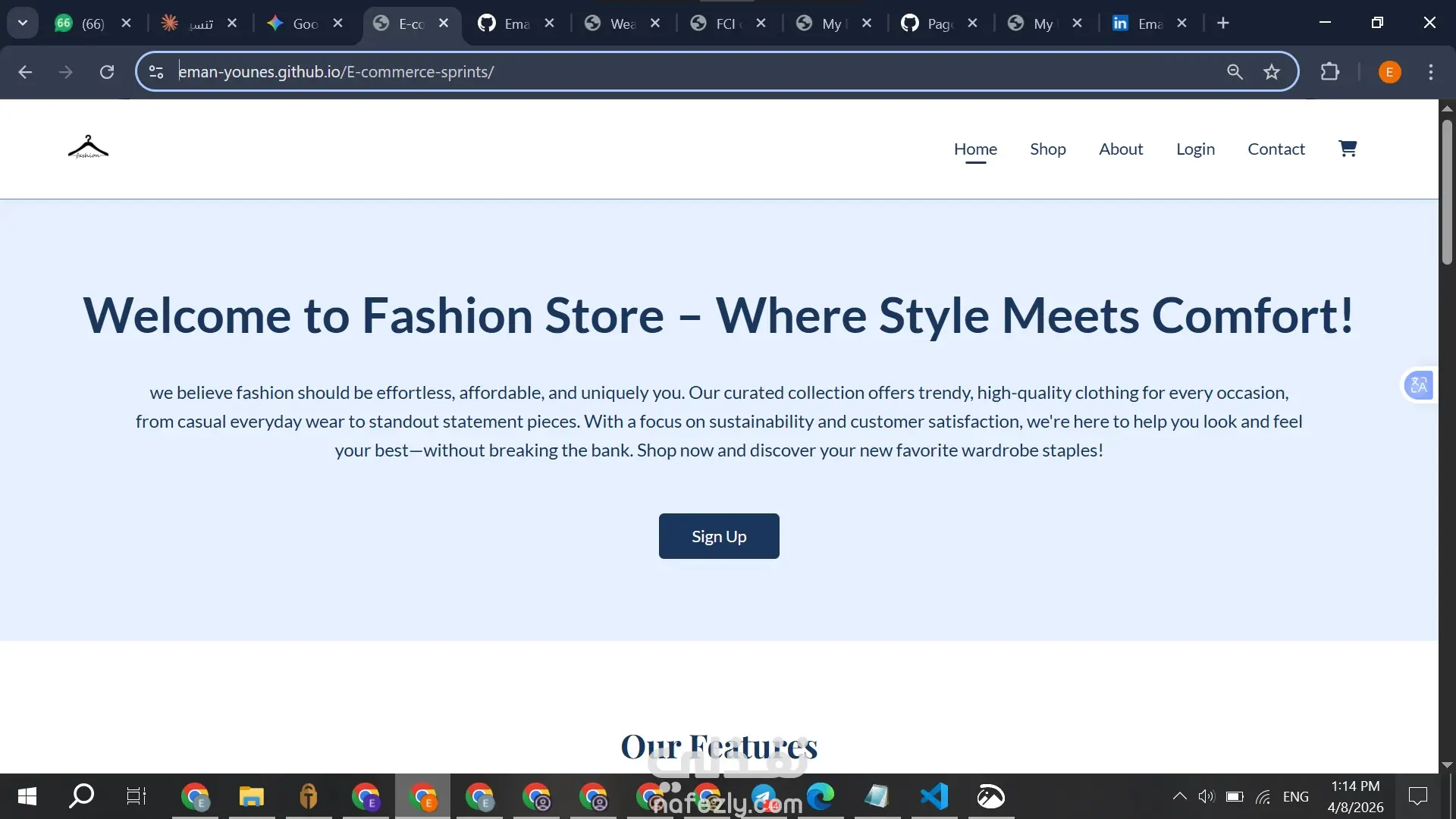Open the notepad app on taskbar
Image resolution: width=1456 pixels, height=819 pixels.
click(877, 796)
